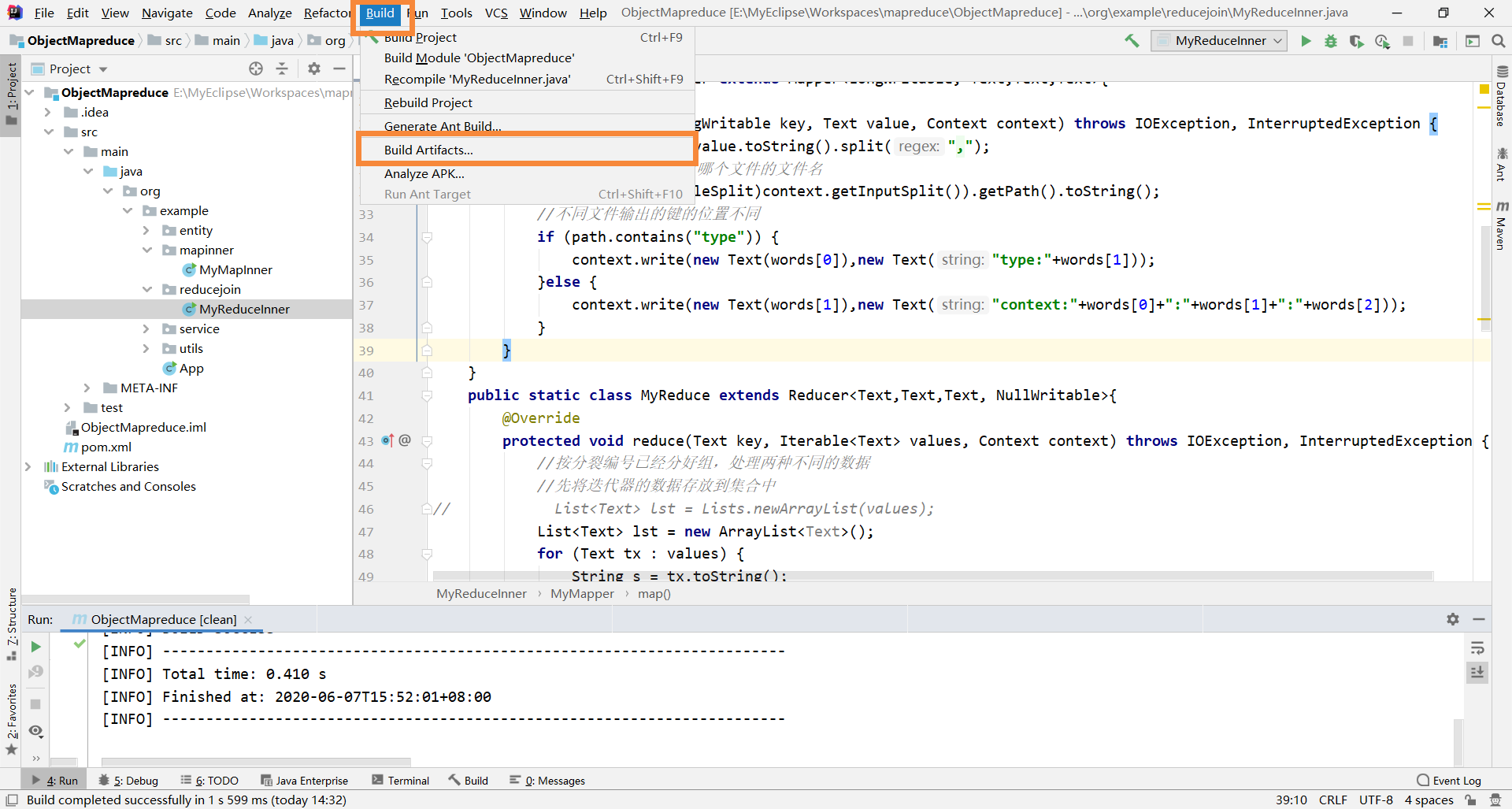Expand the service package

146,328
